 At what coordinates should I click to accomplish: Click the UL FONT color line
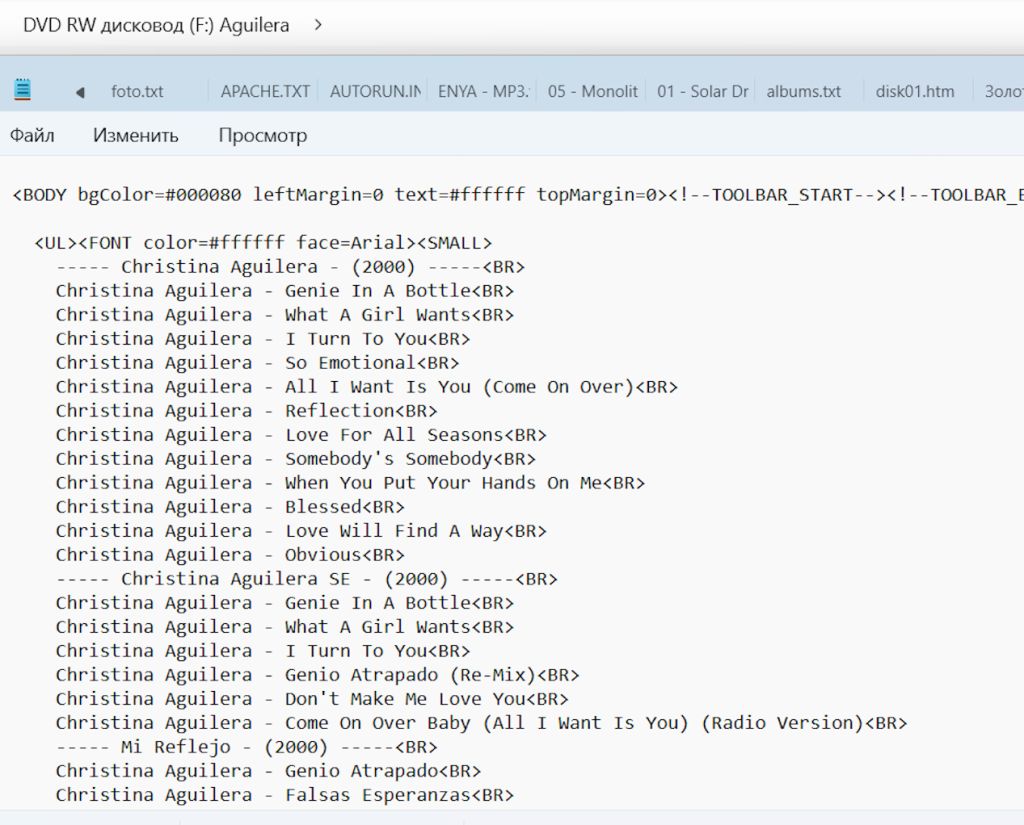tap(263, 243)
